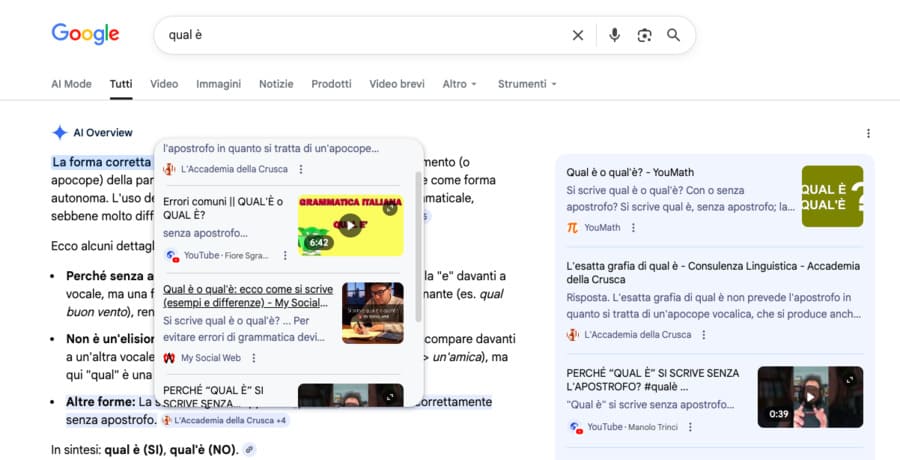Screen dimensions: 900x460
Task: Play the Errori comuni video thumbnail
Action: coord(351,225)
